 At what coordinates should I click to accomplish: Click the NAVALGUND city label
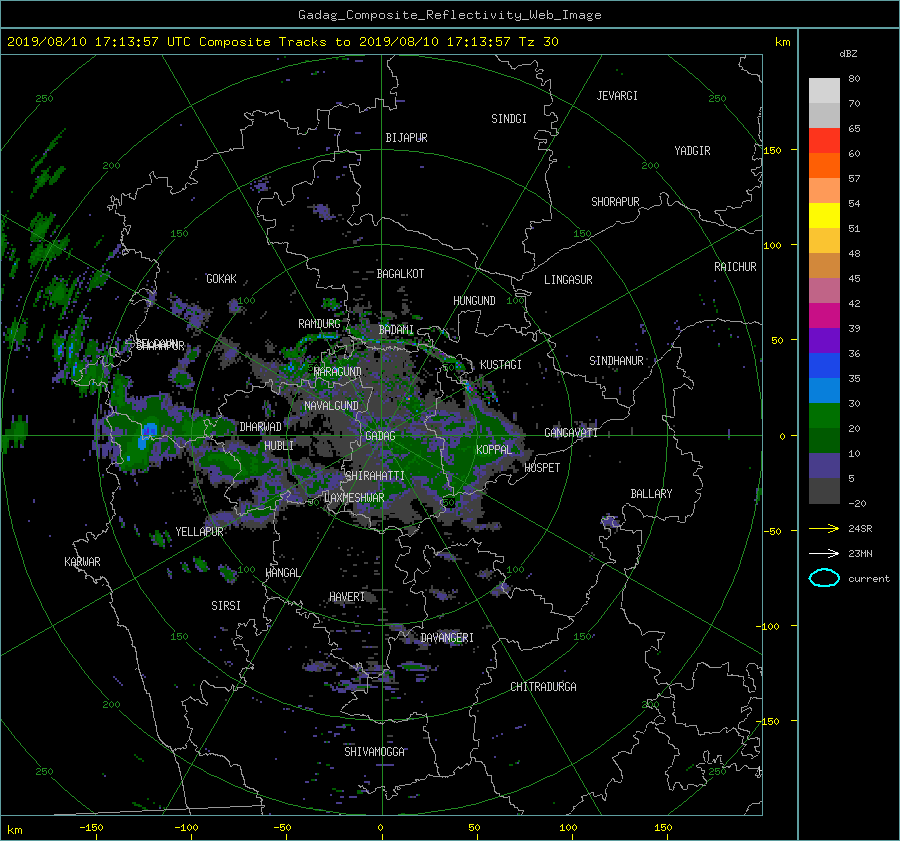[x=331, y=406]
